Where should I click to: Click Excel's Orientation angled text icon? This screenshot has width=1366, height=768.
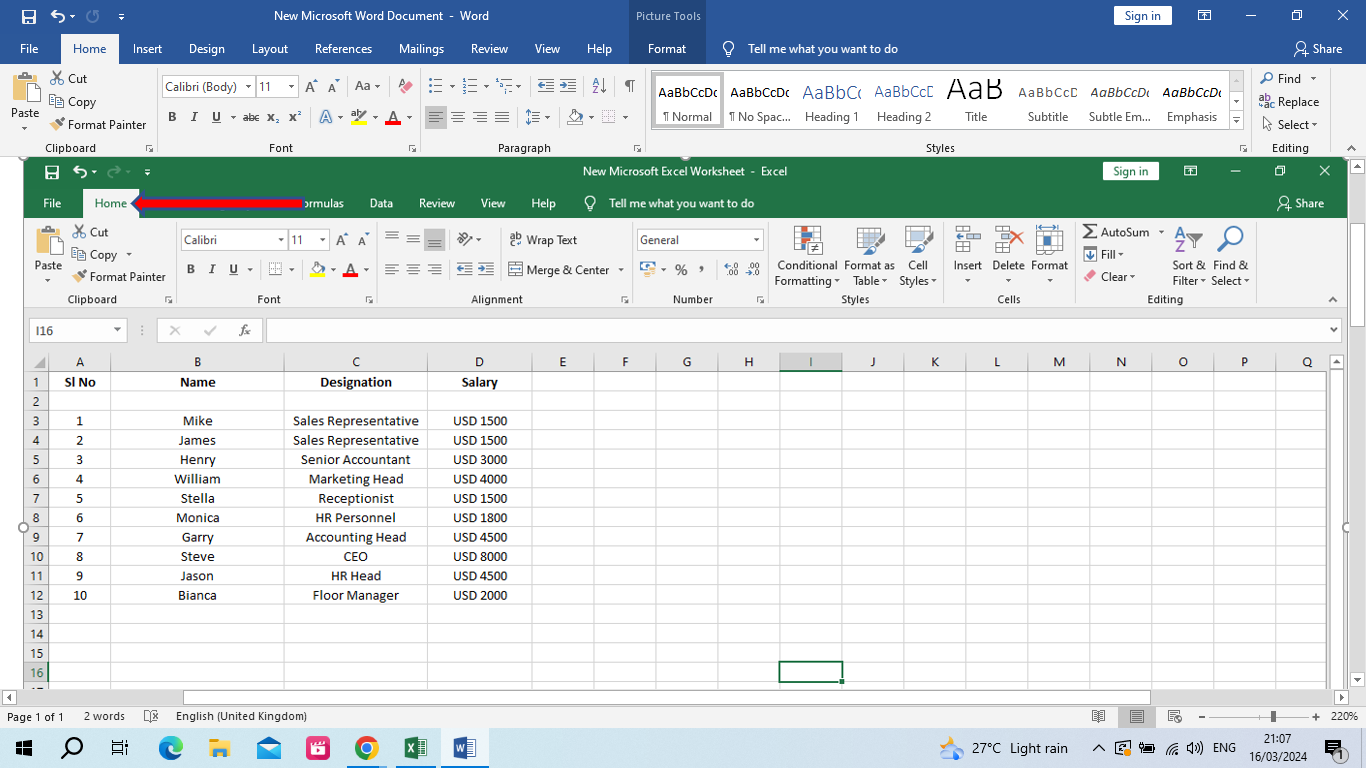pos(465,240)
